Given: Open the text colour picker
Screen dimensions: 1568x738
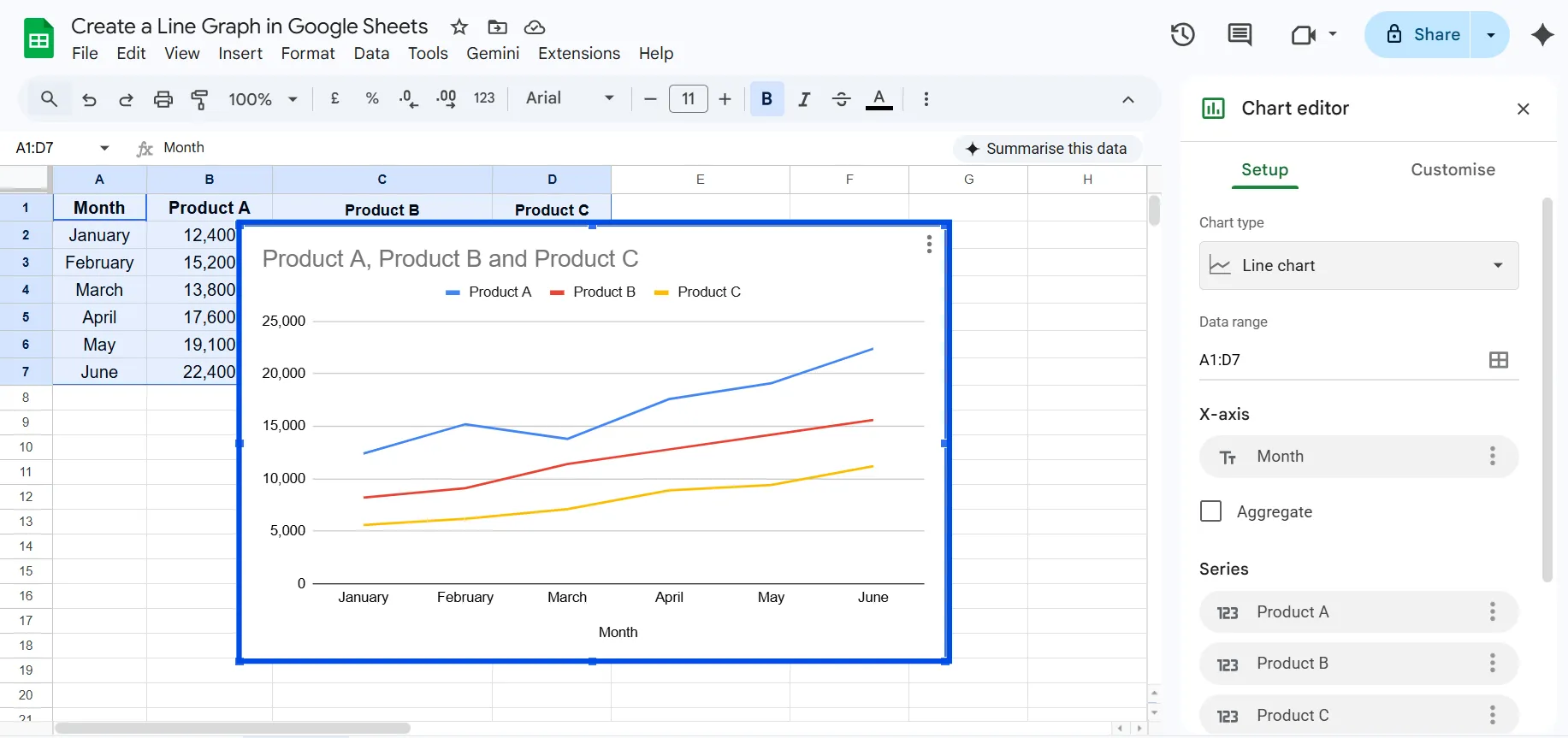Looking at the screenshot, I should (879, 99).
